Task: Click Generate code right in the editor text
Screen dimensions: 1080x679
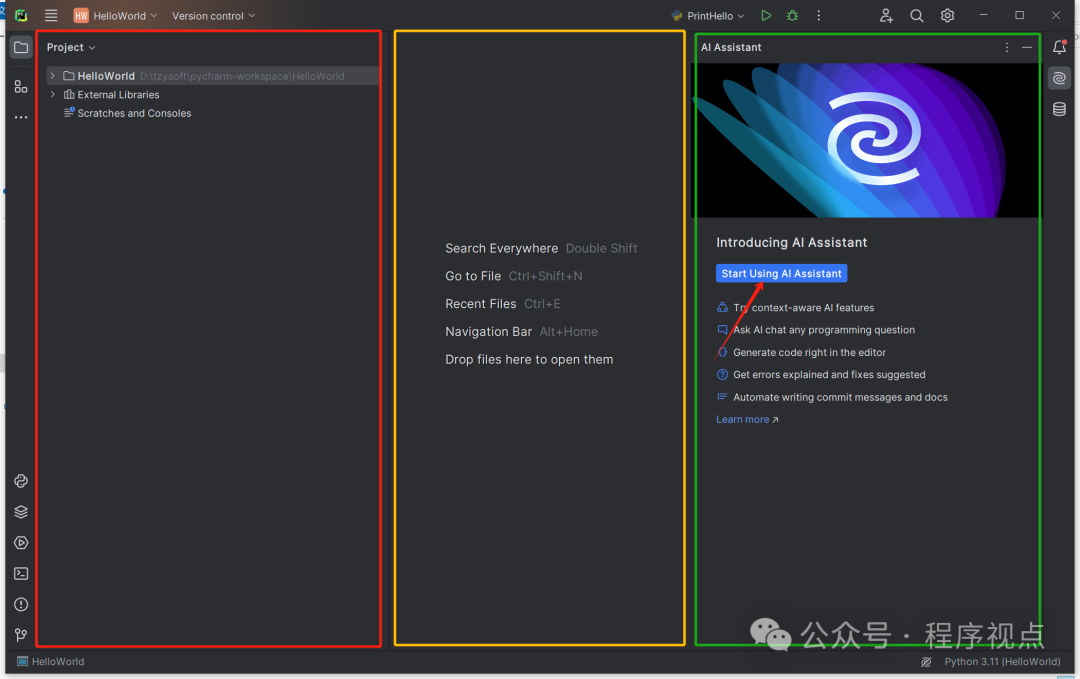Action: (809, 353)
